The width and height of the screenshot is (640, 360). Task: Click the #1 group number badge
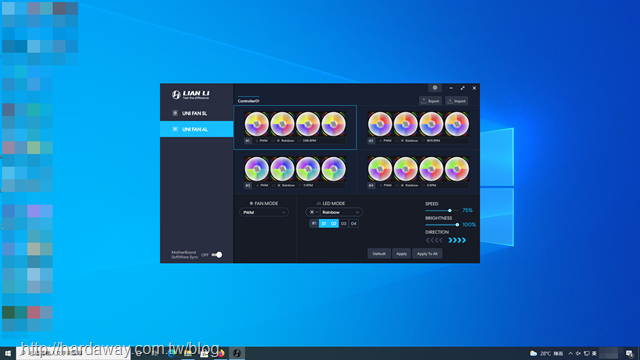247,140
